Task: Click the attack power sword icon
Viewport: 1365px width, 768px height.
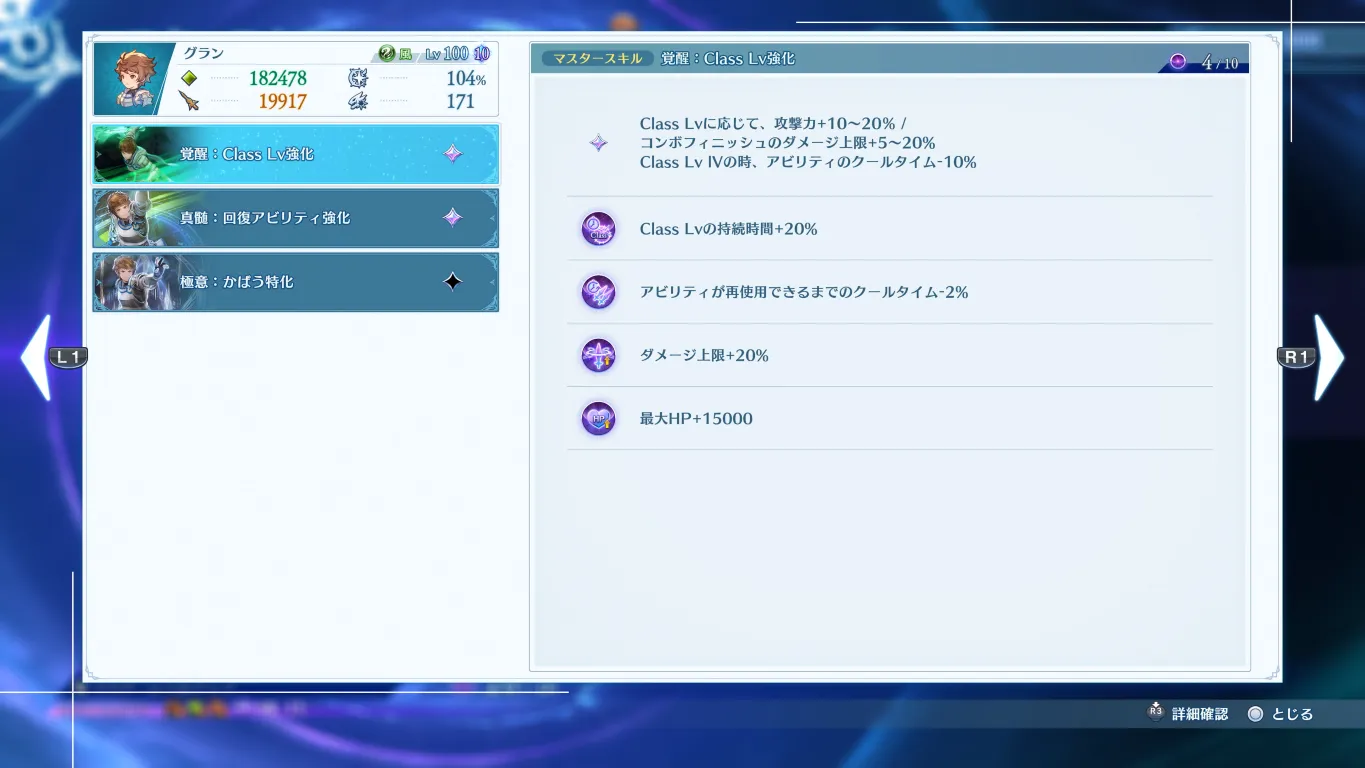Action: (189, 101)
